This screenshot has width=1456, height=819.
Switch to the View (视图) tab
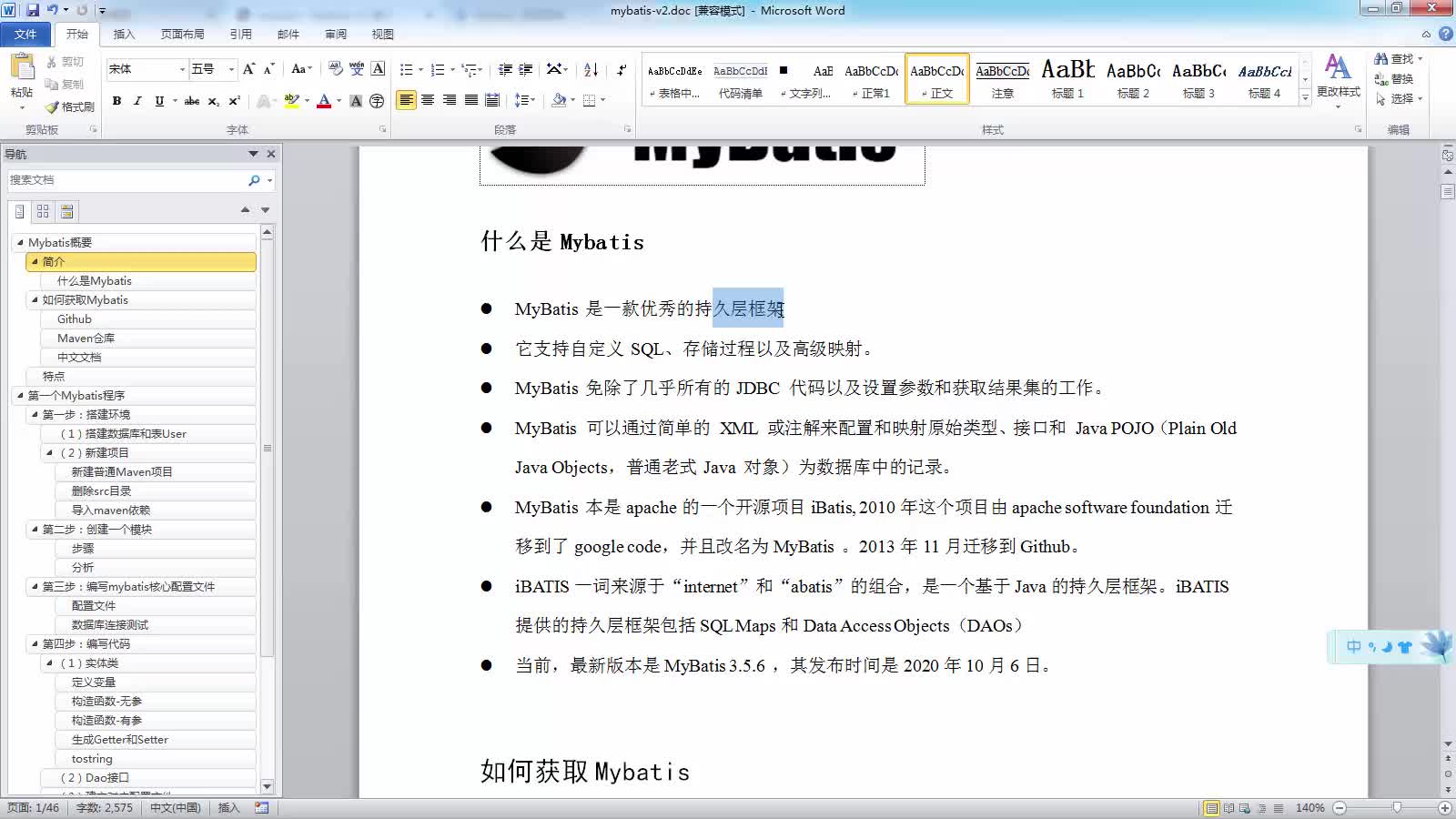click(x=382, y=34)
